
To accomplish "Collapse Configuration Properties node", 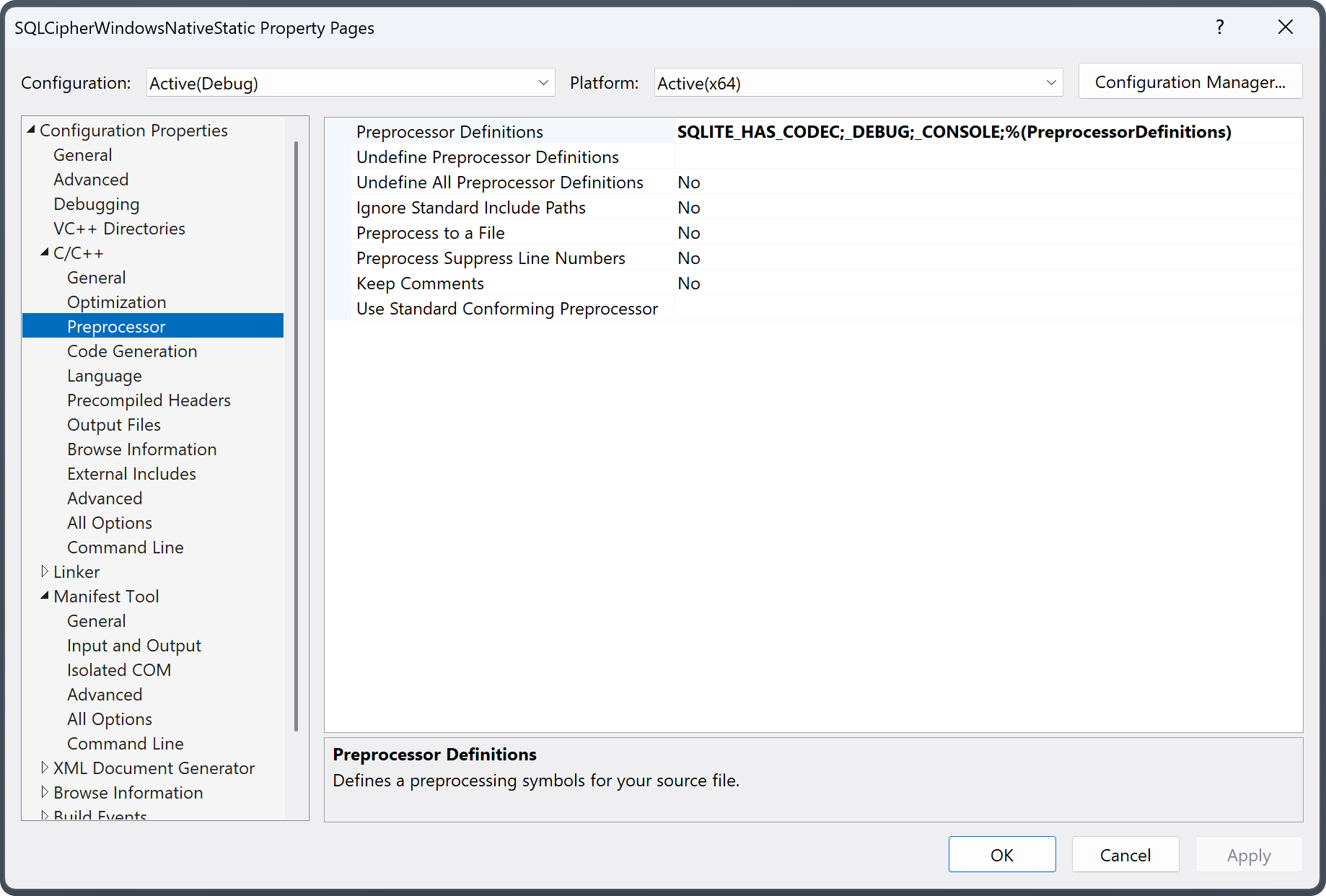I will coord(31,130).
